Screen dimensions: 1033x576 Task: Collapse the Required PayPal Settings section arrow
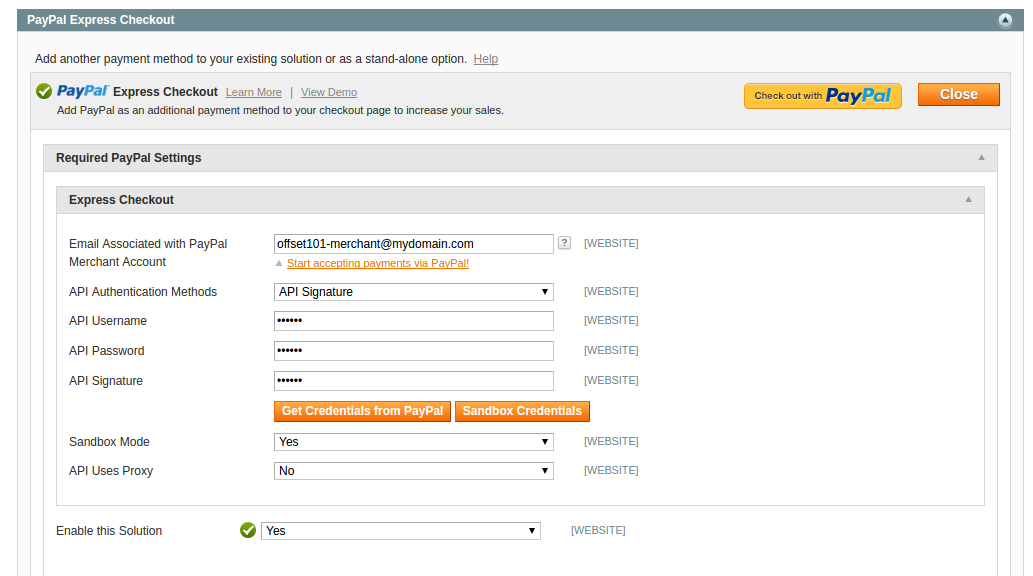point(981,158)
